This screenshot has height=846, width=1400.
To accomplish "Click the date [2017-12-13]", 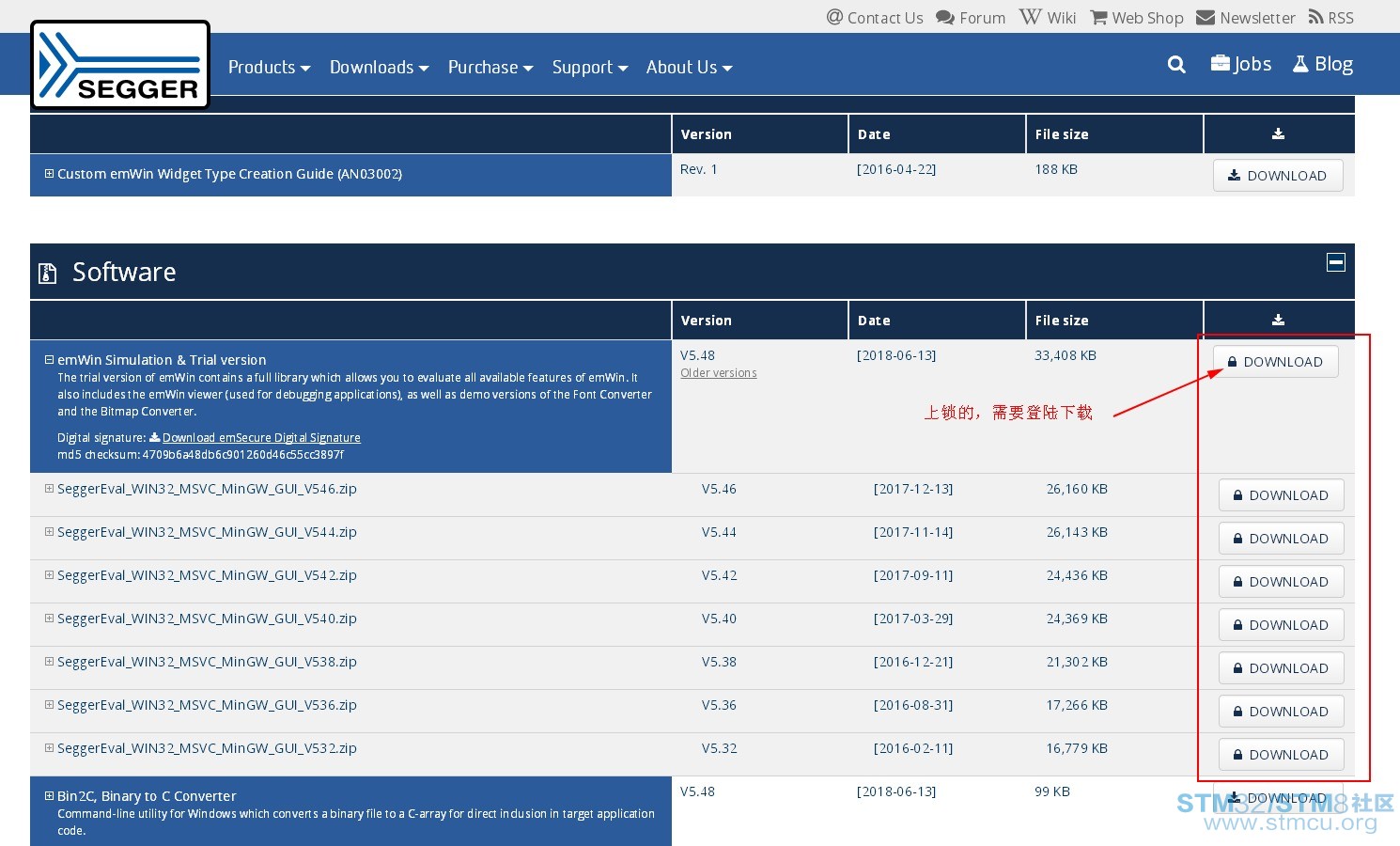I will 913,489.
